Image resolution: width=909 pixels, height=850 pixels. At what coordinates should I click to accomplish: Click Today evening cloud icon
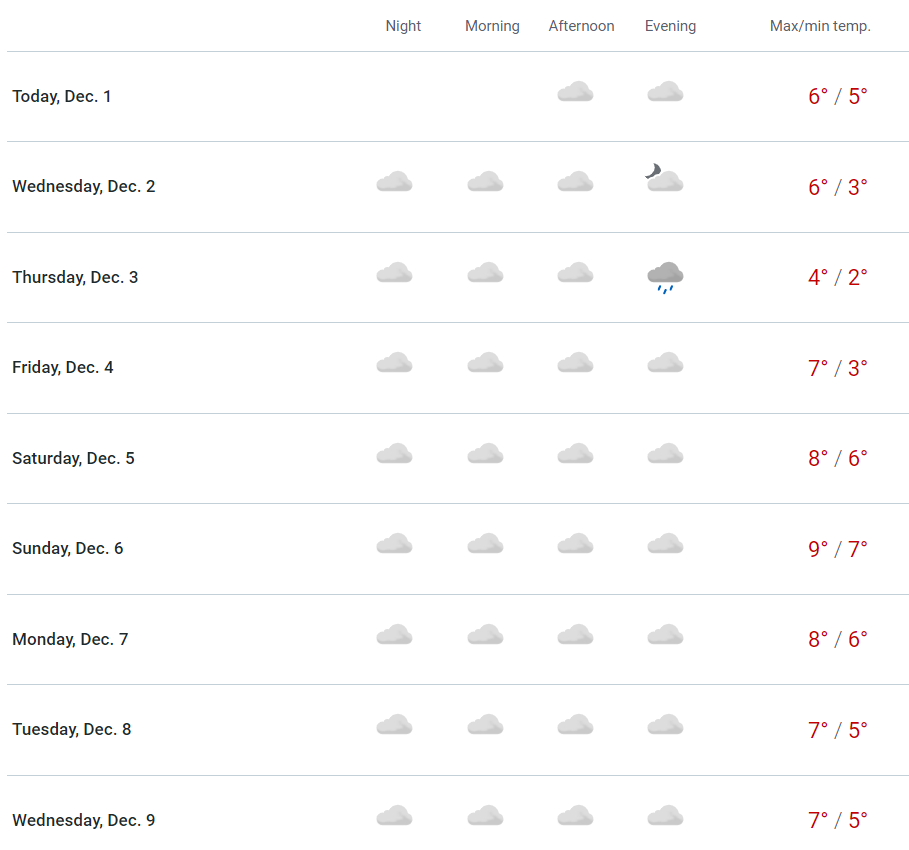coord(665,92)
